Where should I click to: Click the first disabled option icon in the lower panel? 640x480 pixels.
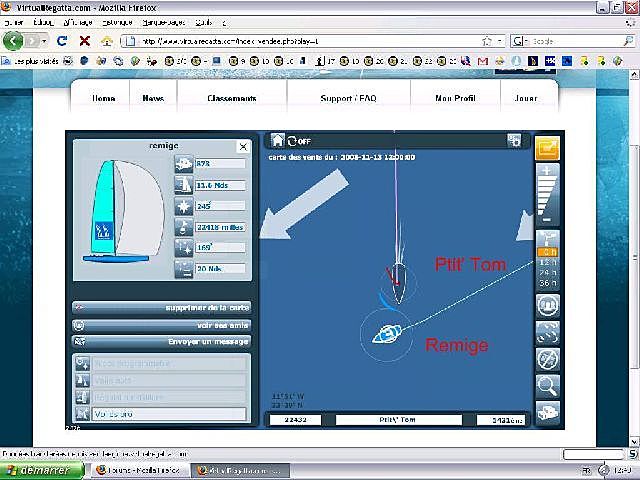(x=82, y=363)
